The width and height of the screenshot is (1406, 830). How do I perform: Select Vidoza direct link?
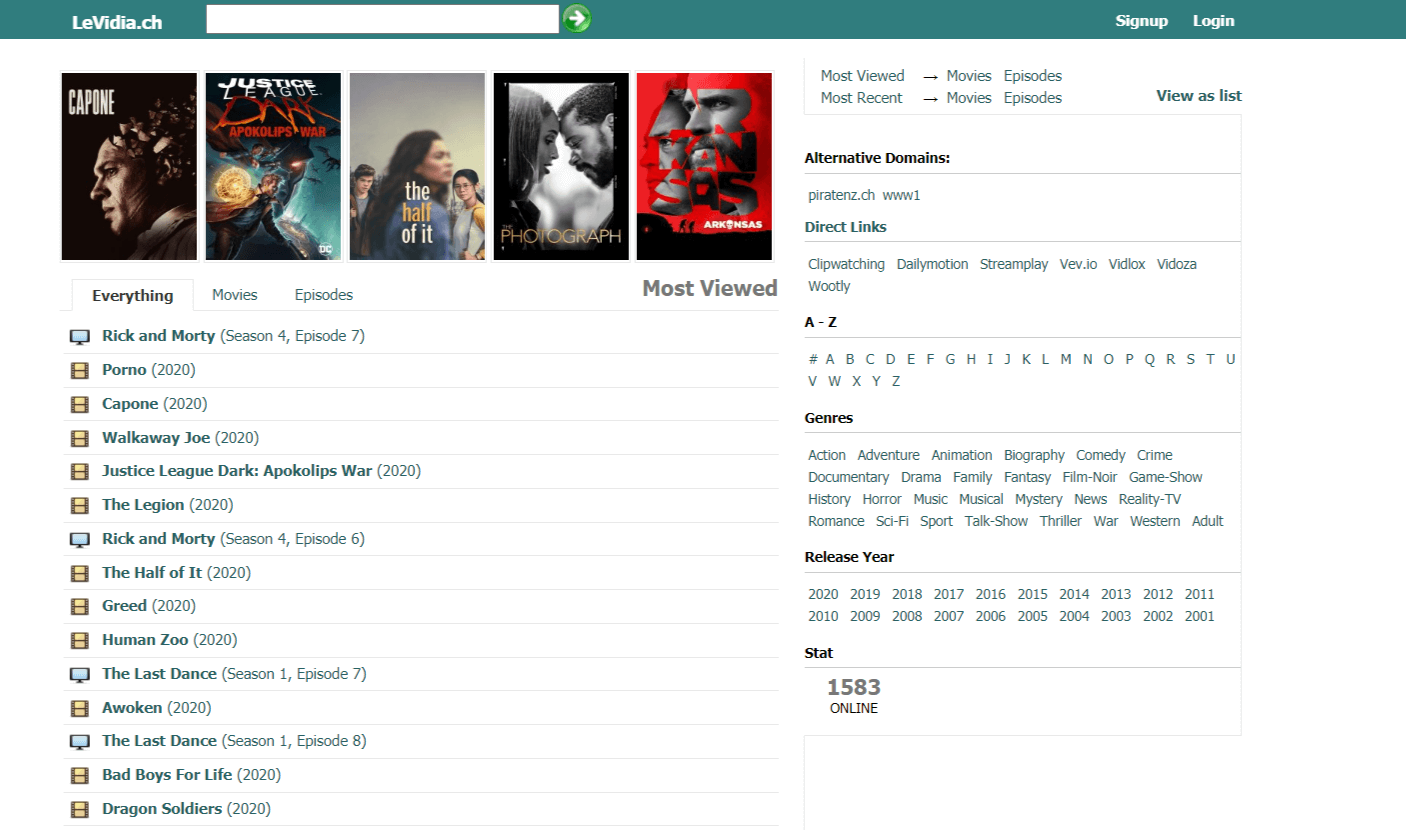coord(1177,264)
